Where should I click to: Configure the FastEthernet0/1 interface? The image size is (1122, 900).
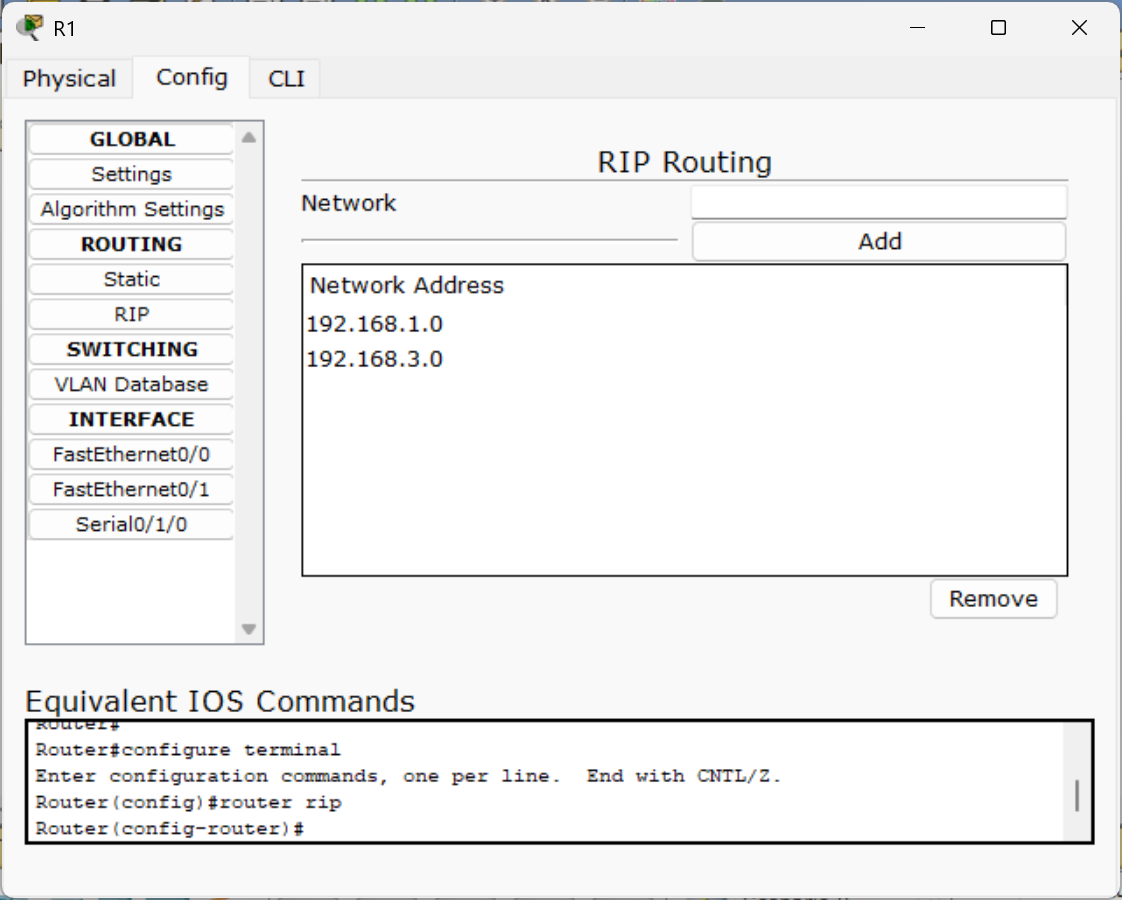[132, 489]
